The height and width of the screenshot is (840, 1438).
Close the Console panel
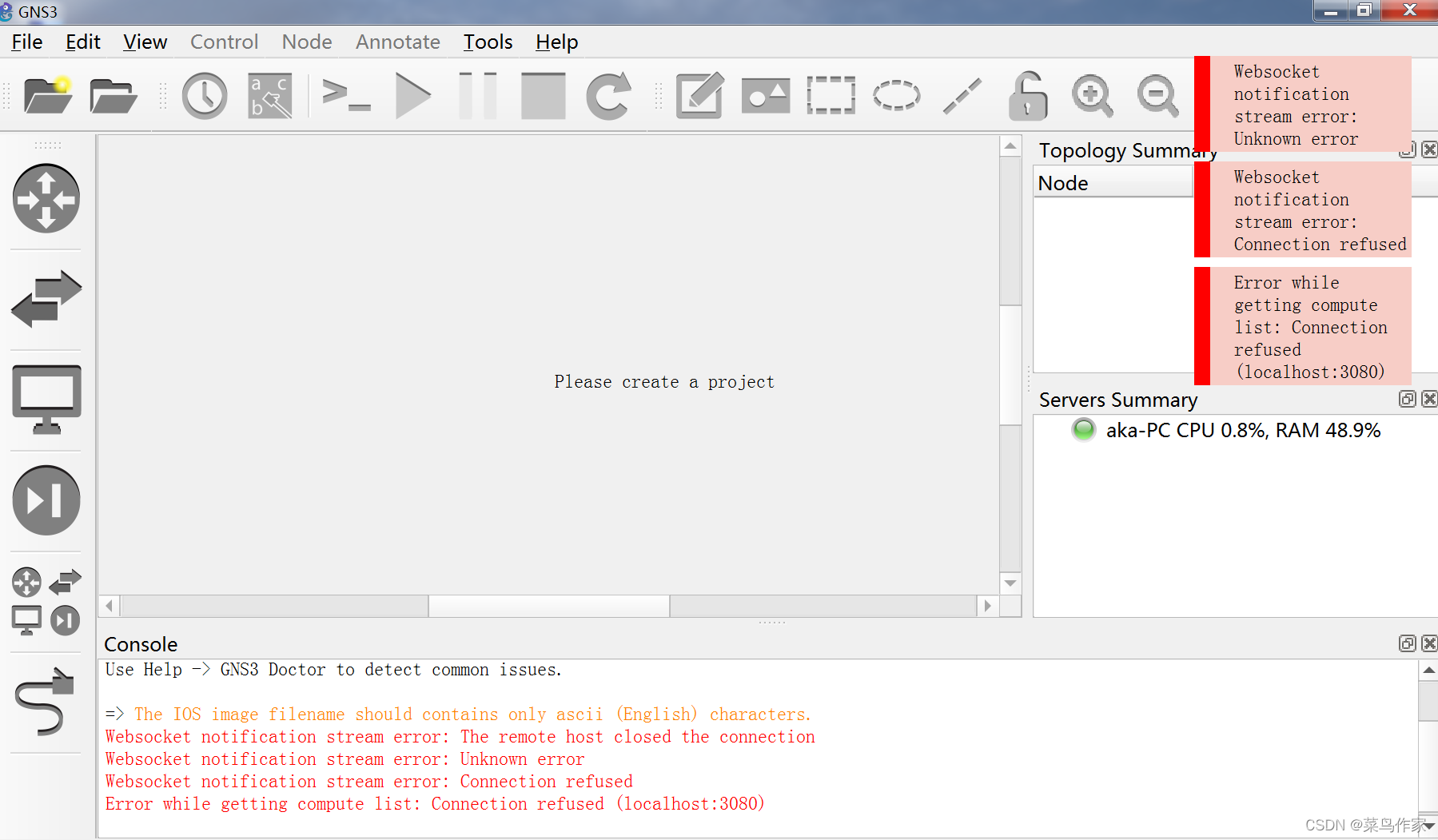click(x=1429, y=643)
